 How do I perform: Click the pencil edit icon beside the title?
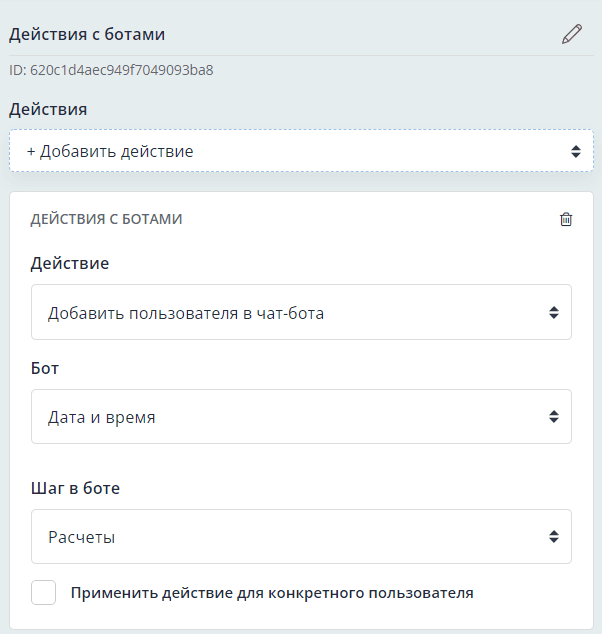click(571, 34)
